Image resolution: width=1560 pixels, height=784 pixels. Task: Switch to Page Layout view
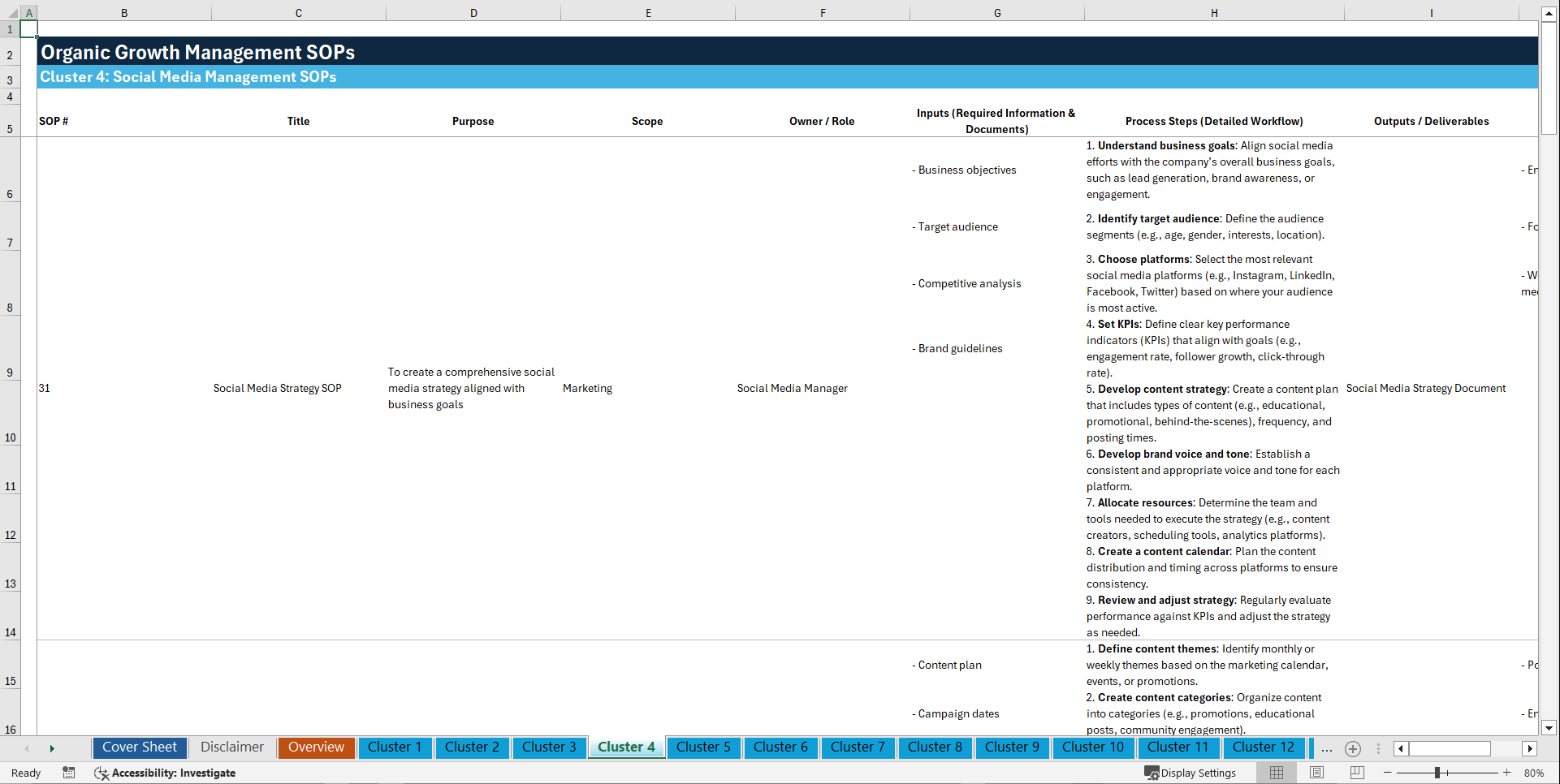click(x=1316, y=773)
